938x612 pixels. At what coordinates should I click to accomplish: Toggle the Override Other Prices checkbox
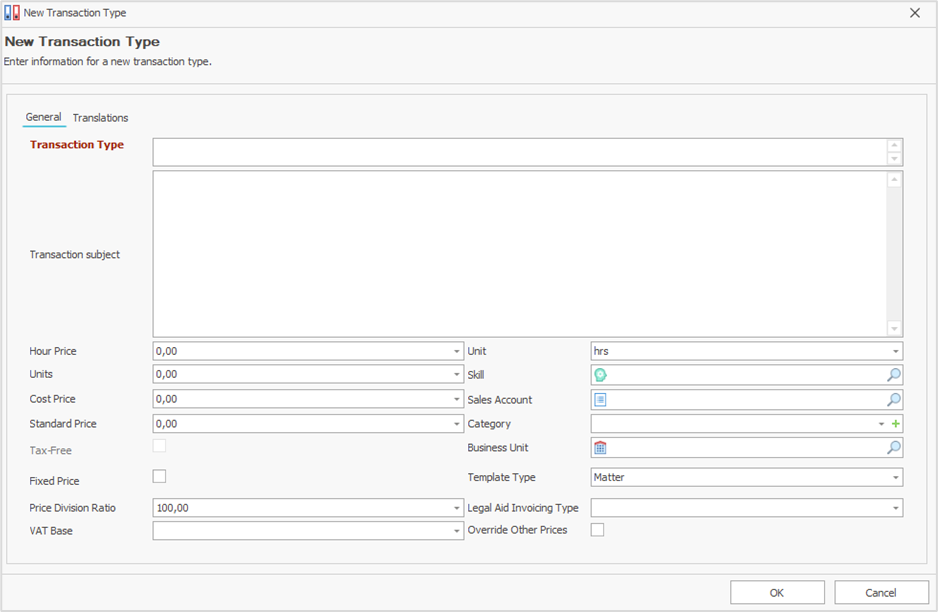click(x=597, y=530)
